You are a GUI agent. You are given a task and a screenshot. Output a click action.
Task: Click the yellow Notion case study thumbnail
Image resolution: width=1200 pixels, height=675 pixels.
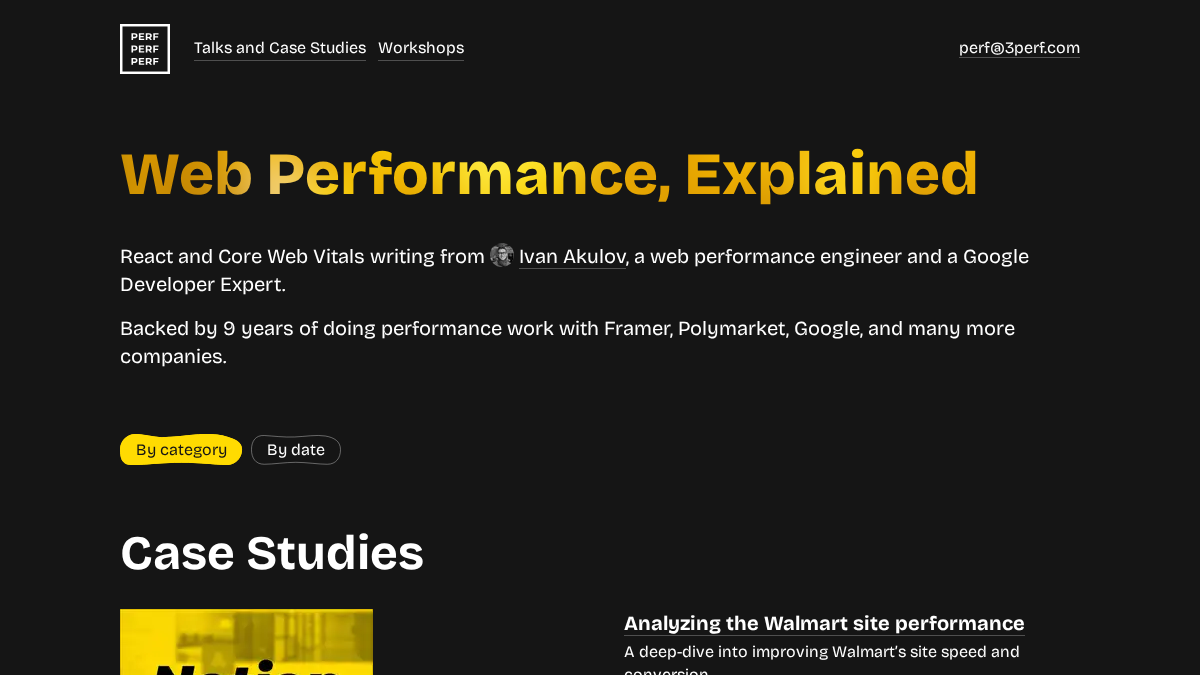(x=246, y=642)
